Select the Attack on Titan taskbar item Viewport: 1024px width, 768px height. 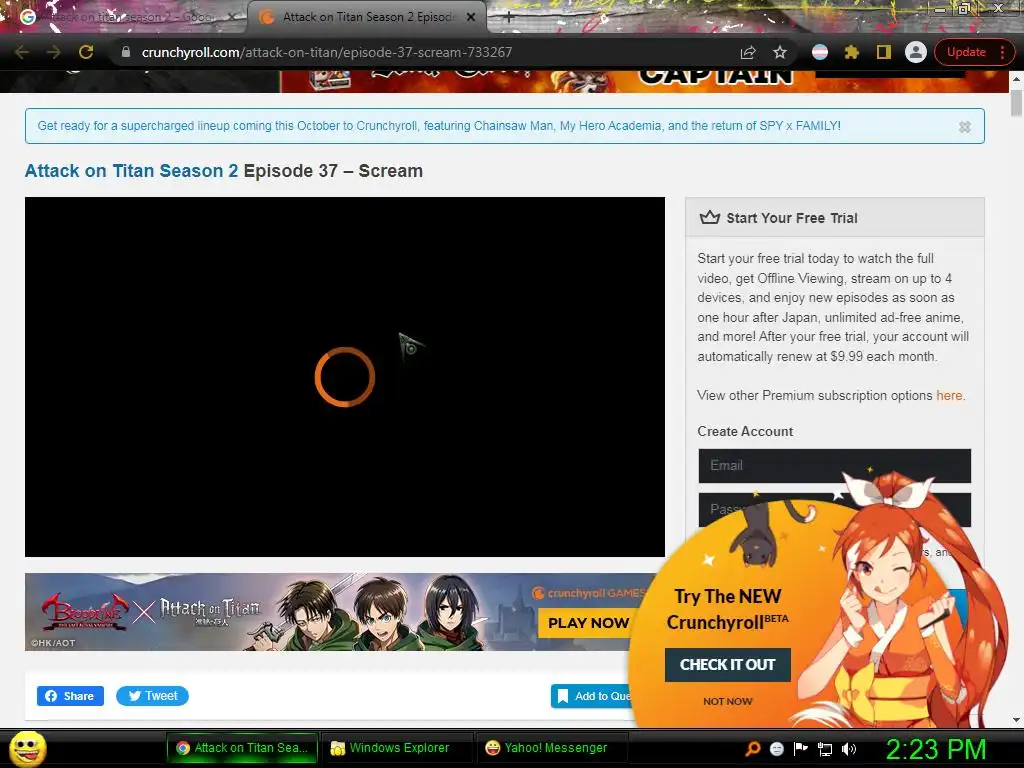pyautogui.click(x=243, y=748)
